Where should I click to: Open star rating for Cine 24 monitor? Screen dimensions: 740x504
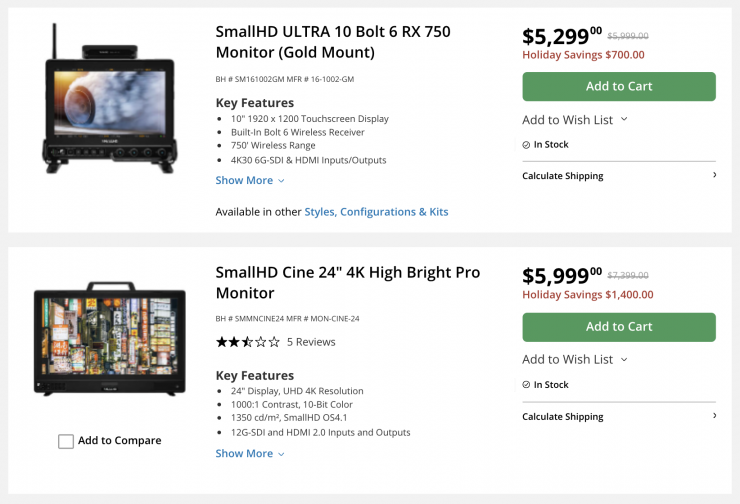[x=248, y=342]
